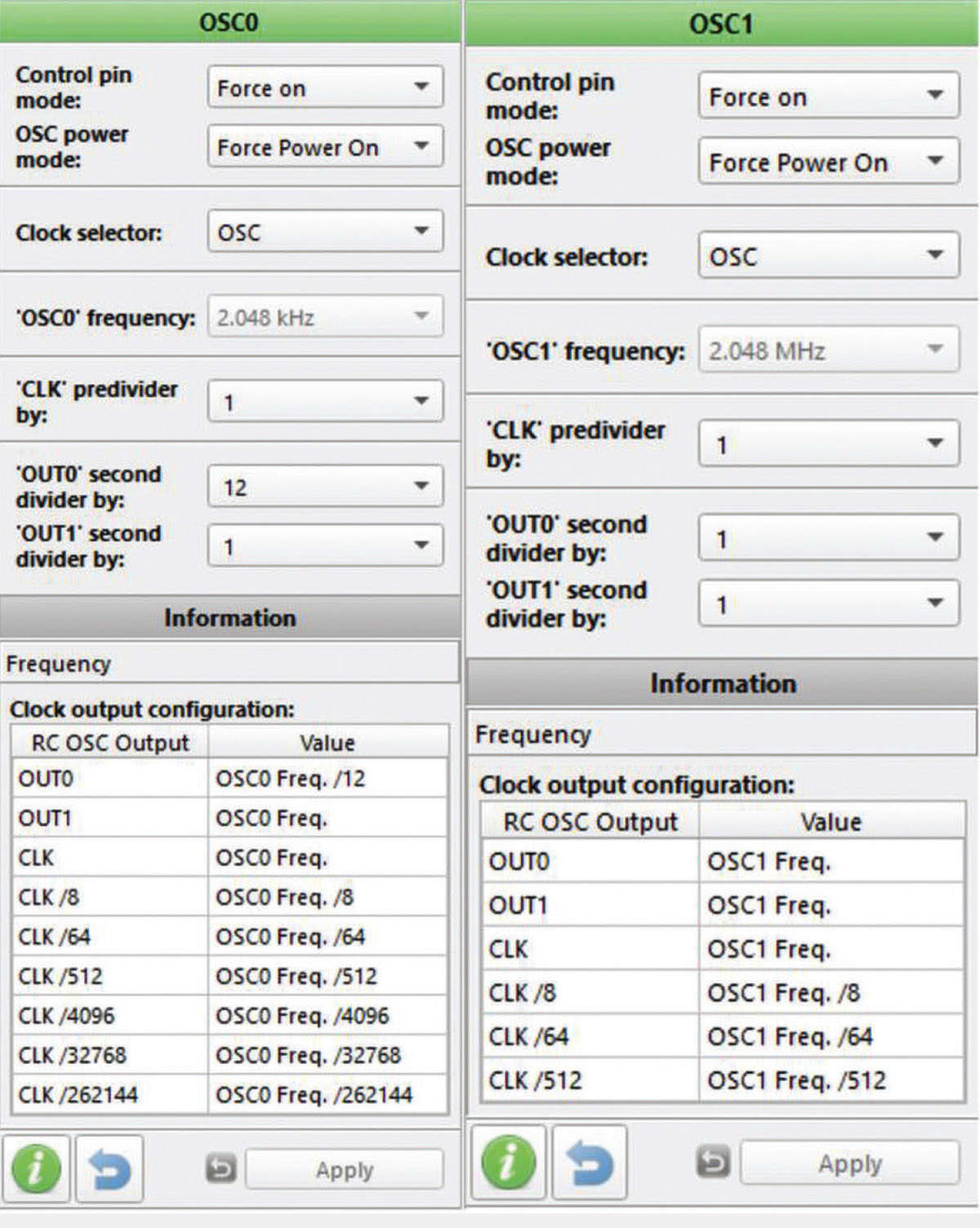Select the 'CLK /4096' row in OSC0 table
This screenshot has width=980, height=1228.
click(230, 1015)
